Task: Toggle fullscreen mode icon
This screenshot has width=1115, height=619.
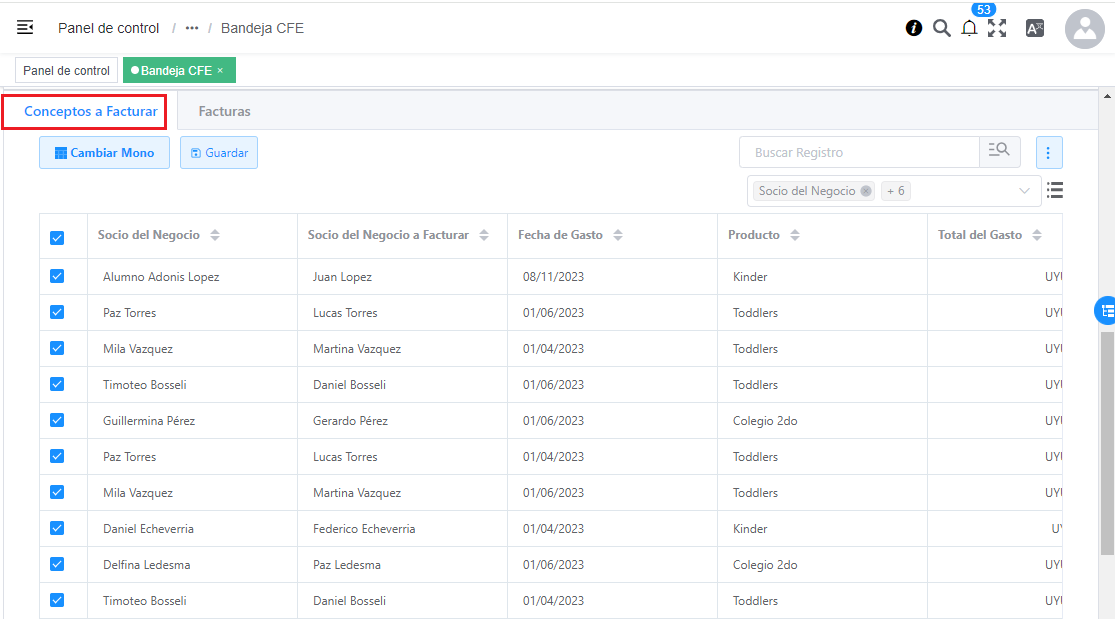Action: pos(997,29)
